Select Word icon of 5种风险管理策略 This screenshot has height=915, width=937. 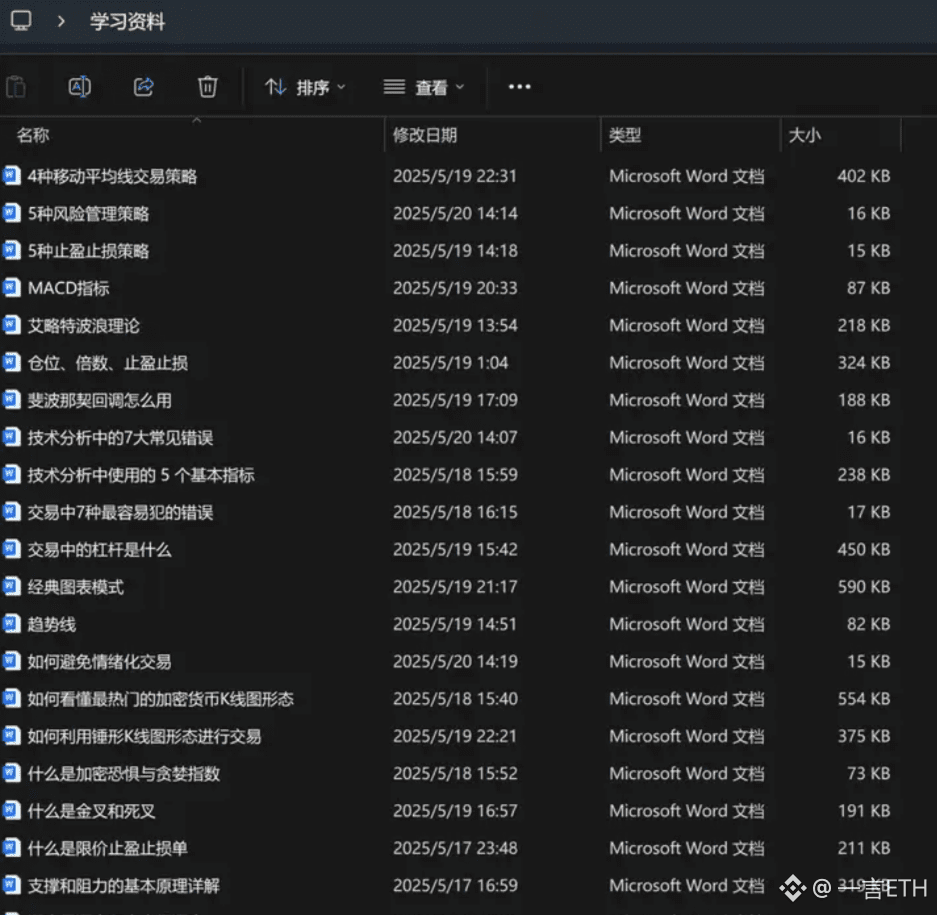coord(11,213)
